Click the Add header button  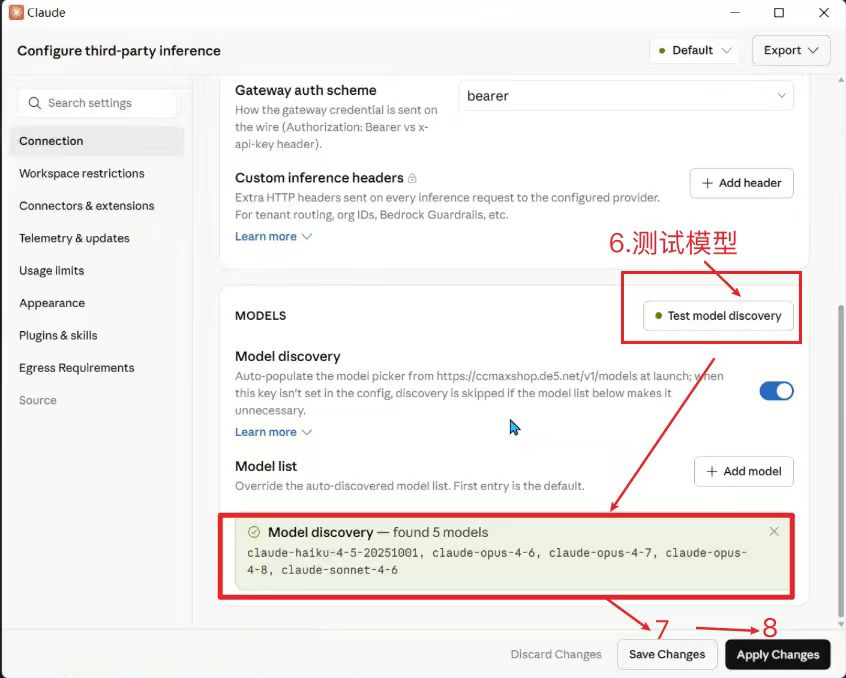tap(741, 183)
